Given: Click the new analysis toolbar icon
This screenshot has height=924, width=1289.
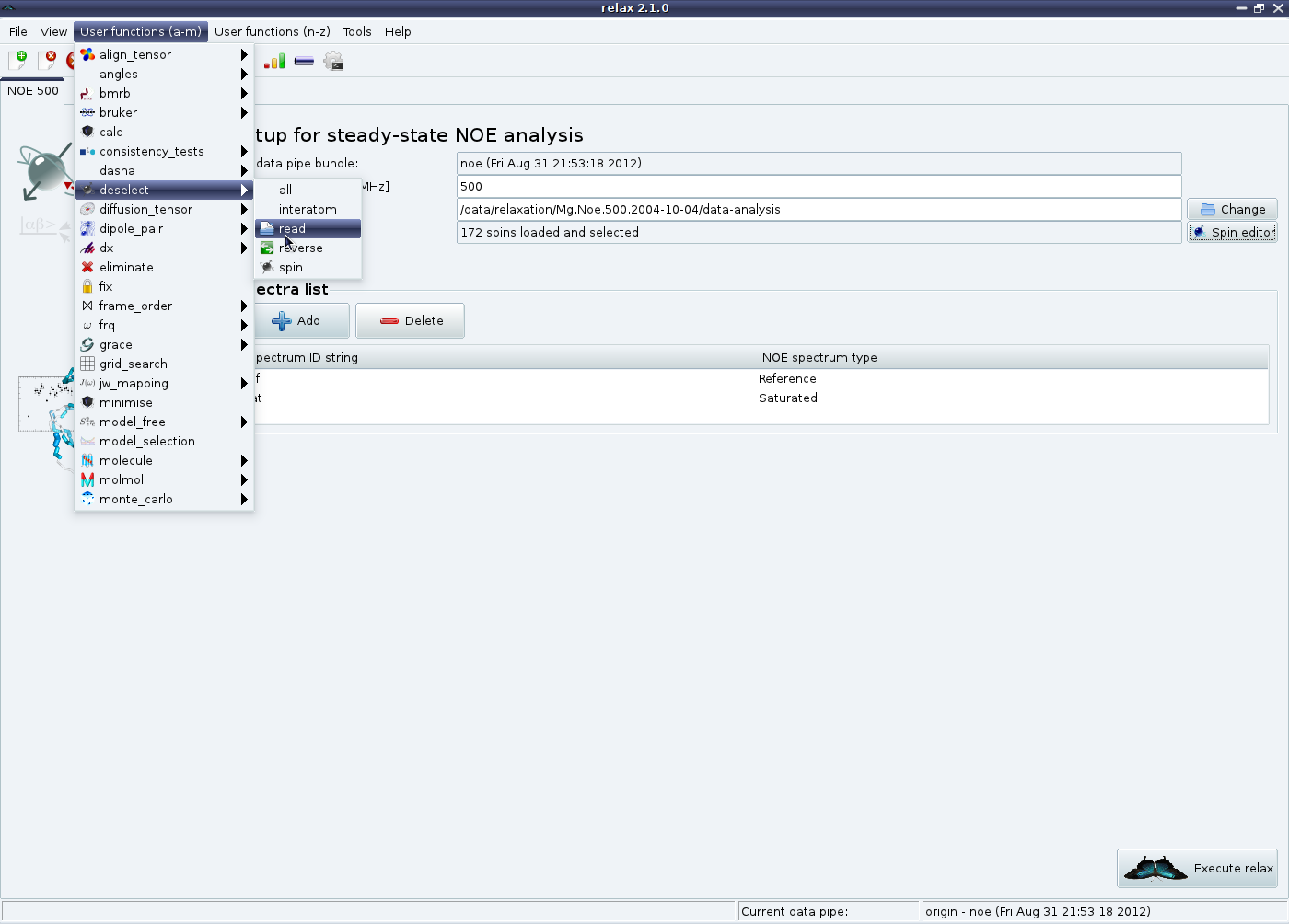Looking at the screenshot, I should point(17,61).
